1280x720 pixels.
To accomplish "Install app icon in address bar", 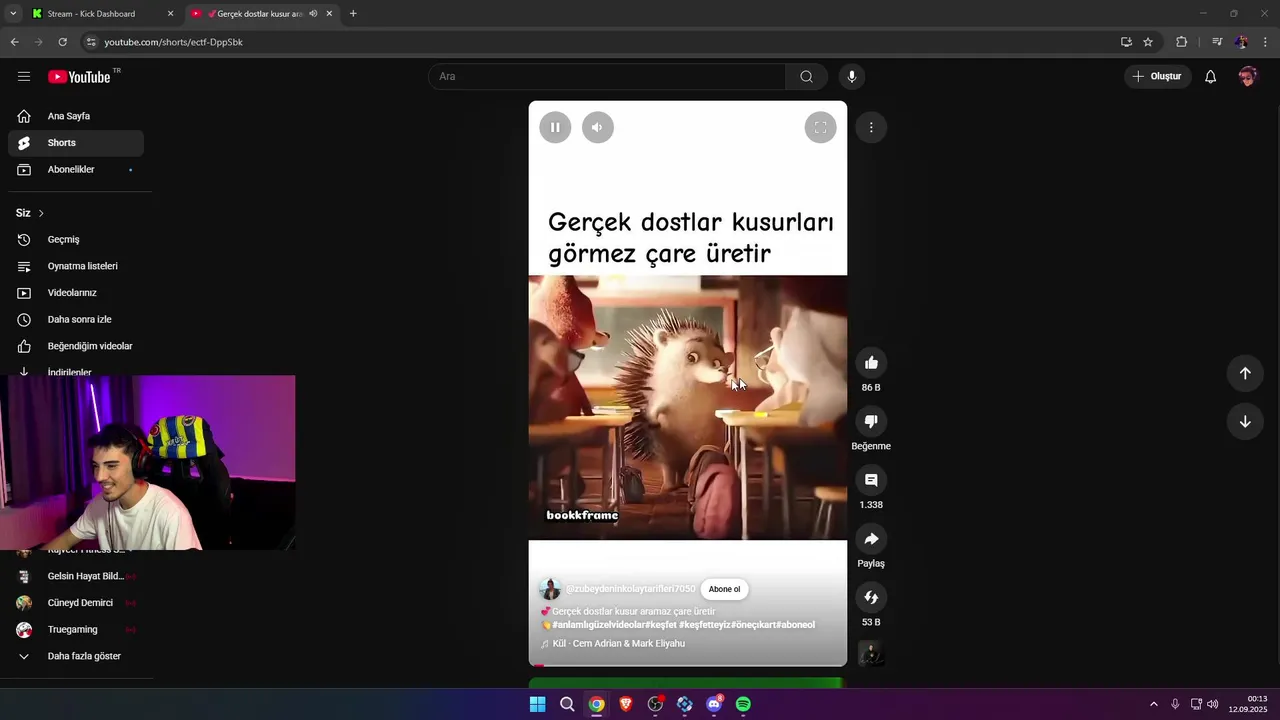I will [1126, 42].
